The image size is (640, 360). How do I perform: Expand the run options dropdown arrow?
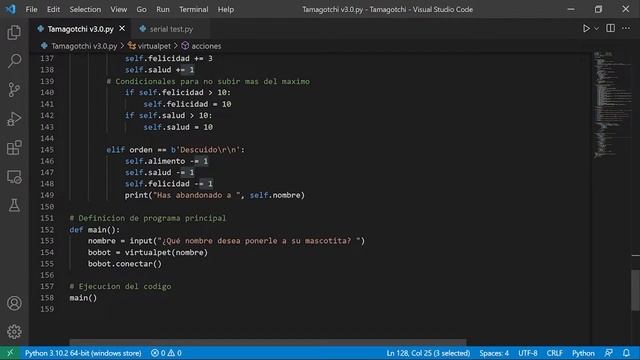[x=596, y=29]
